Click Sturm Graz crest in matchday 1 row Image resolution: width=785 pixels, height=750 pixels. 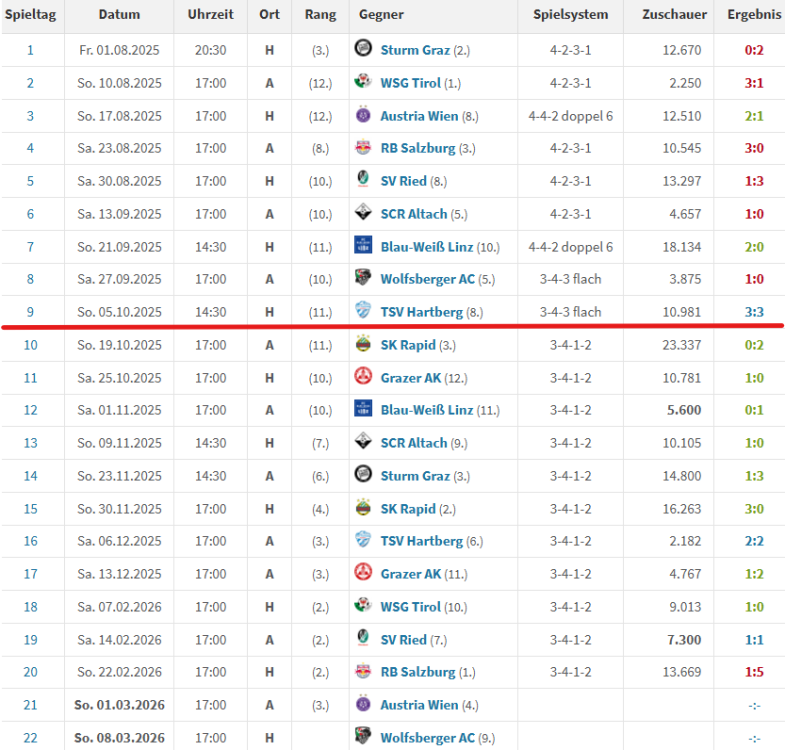[x=364, y=50]
